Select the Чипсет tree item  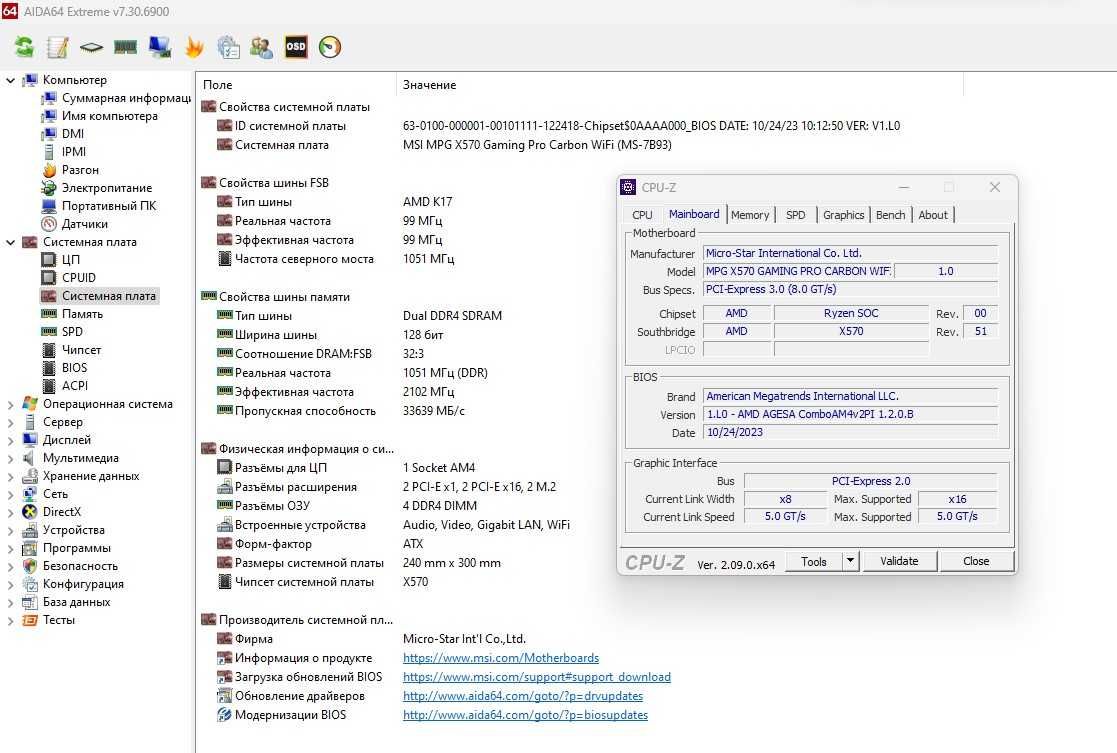71,350
